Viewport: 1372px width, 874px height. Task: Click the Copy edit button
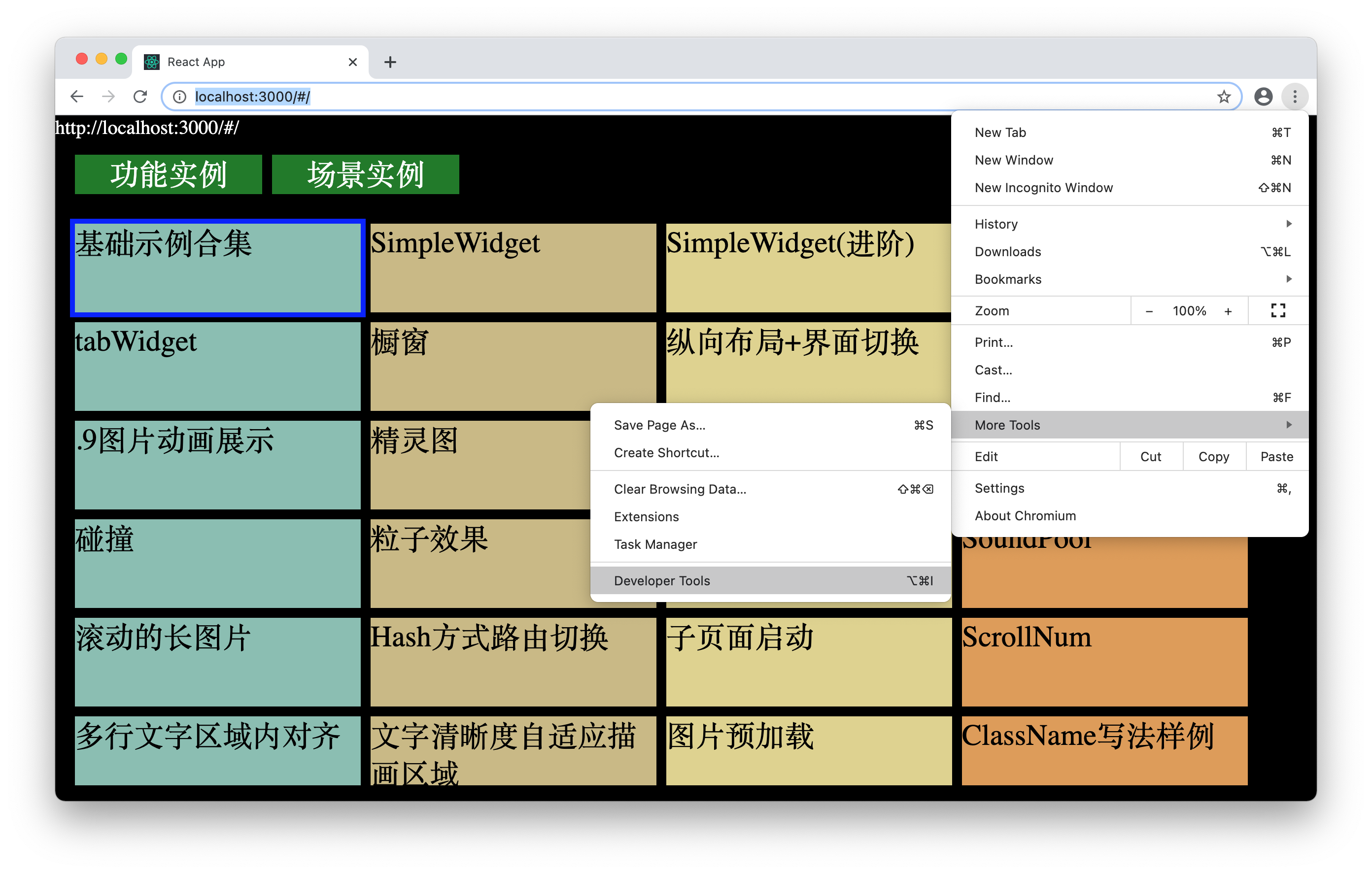pos(1214,456)
